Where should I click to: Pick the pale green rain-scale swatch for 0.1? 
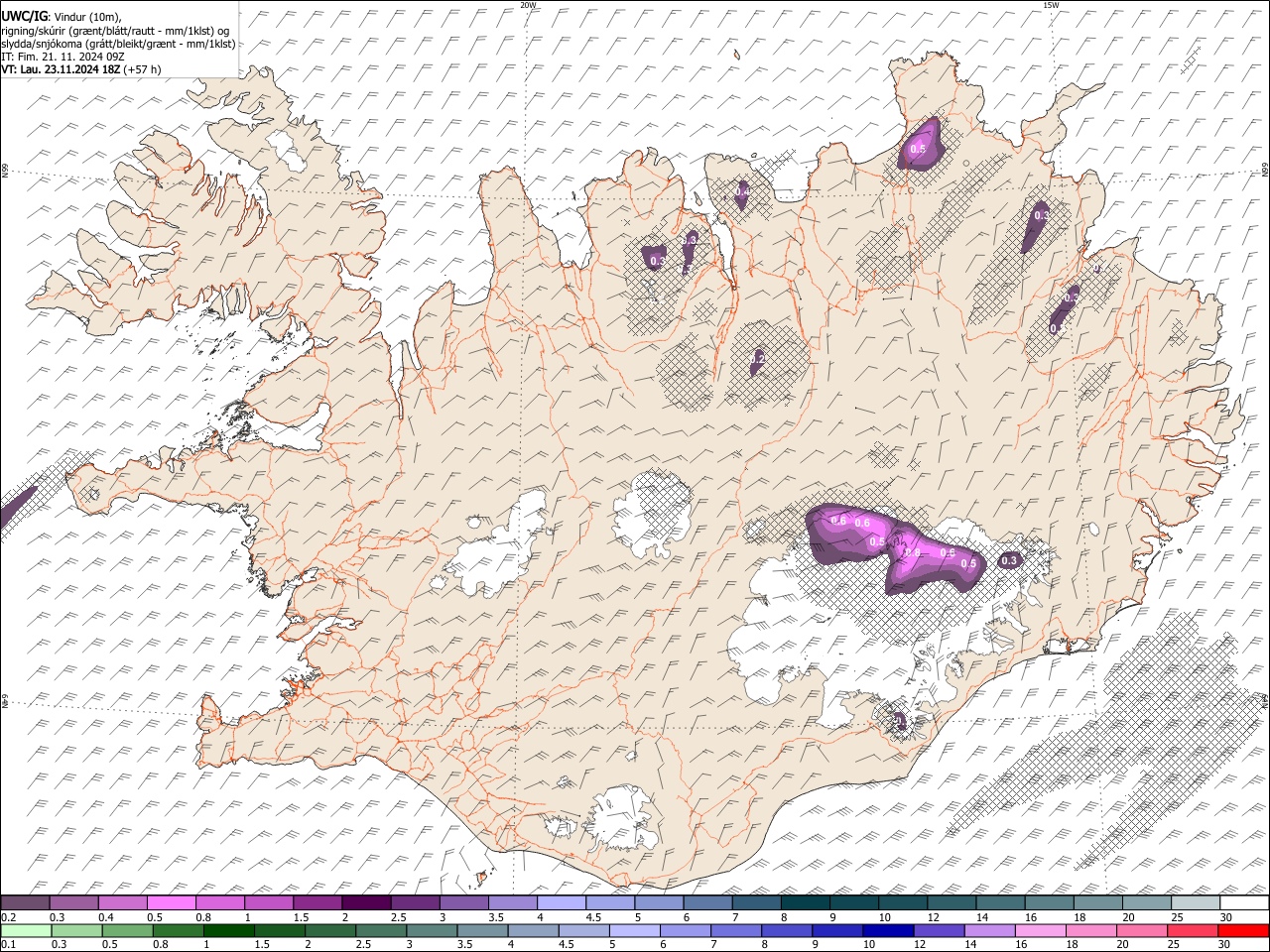pos(26,930)
